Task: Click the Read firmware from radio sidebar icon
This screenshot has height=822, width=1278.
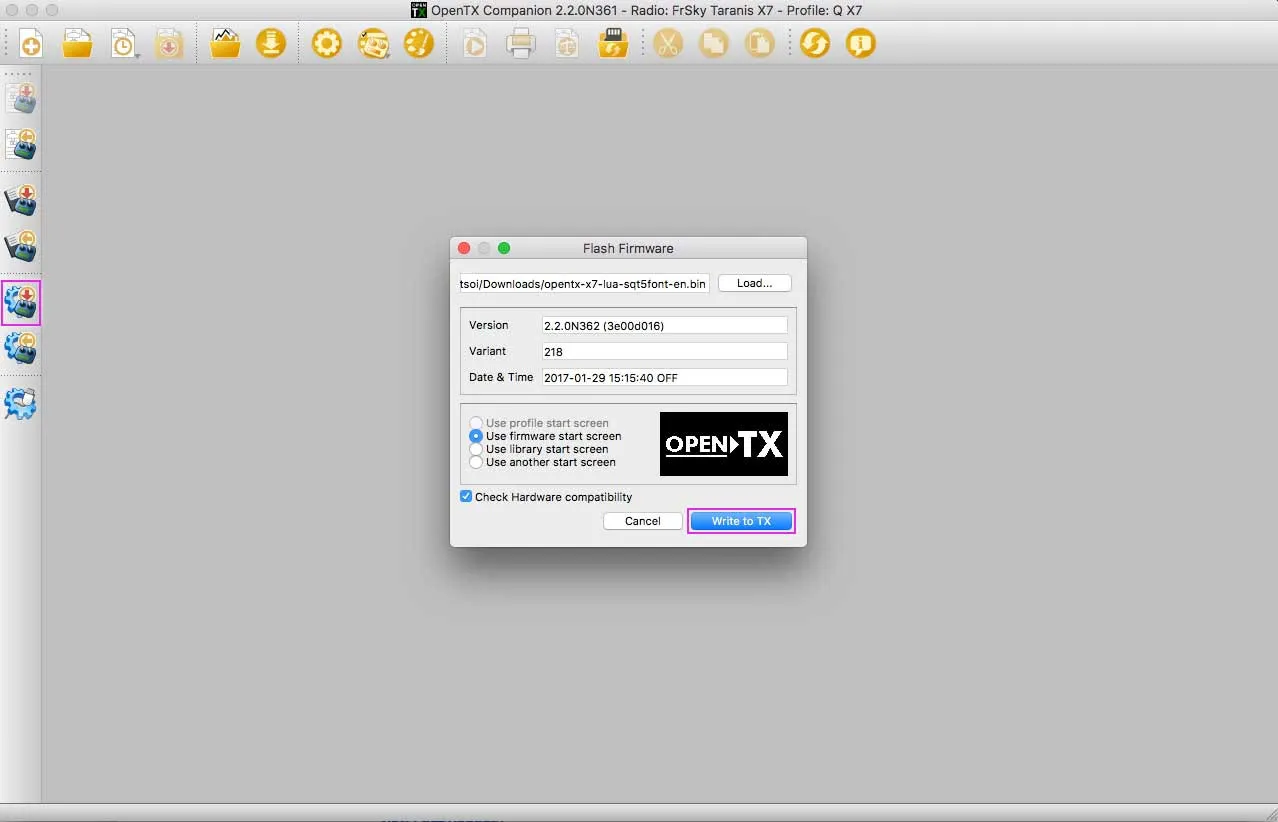Action: pos(21,348)
